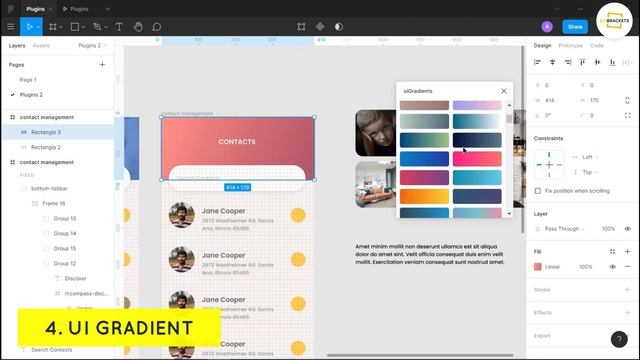This screenshot has width=640, height=360.
Task: Select the Hand tool
Action: (138, 27)
